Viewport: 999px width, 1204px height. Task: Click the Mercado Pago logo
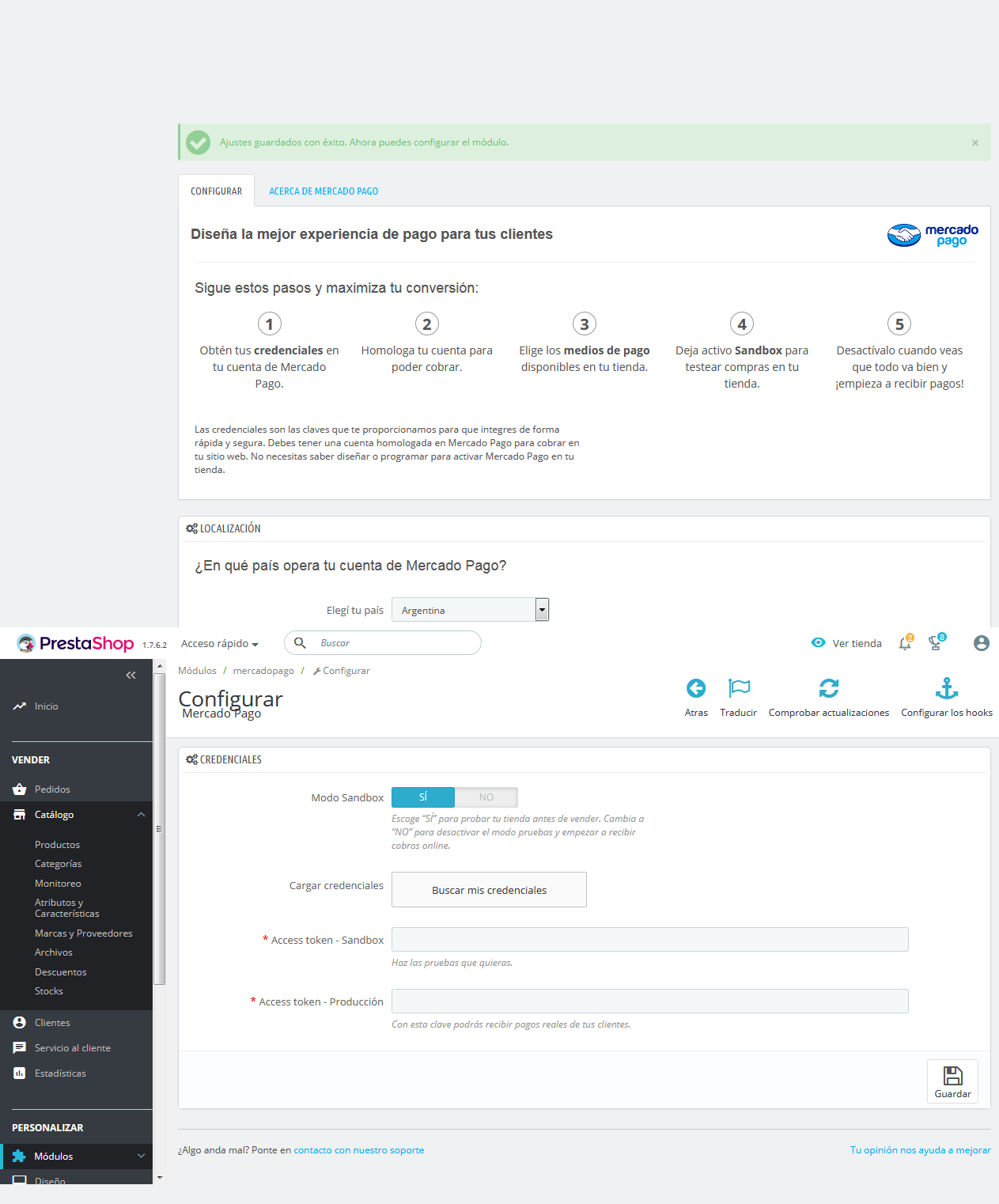(933, 235)
